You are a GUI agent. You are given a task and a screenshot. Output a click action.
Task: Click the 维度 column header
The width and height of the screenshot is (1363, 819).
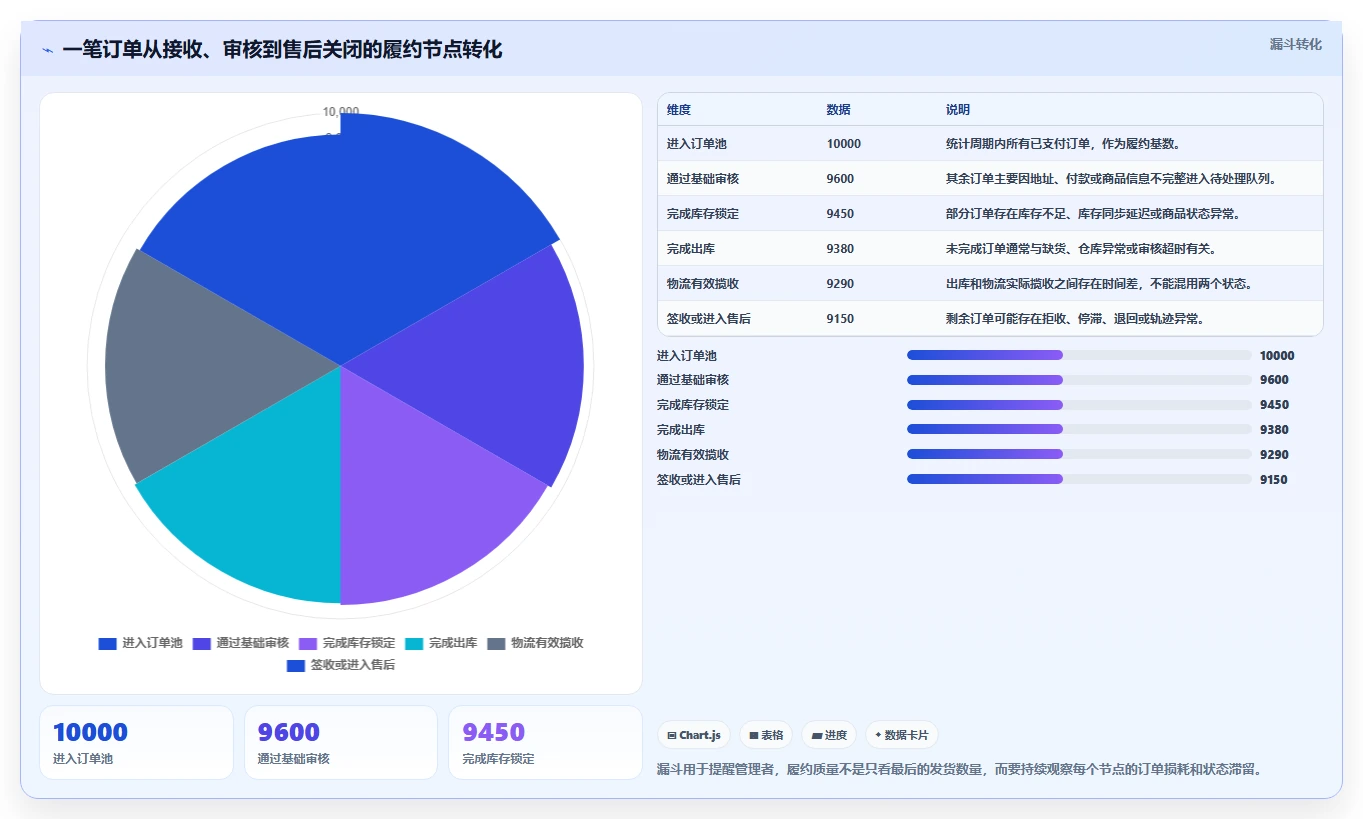pos(679,110)
